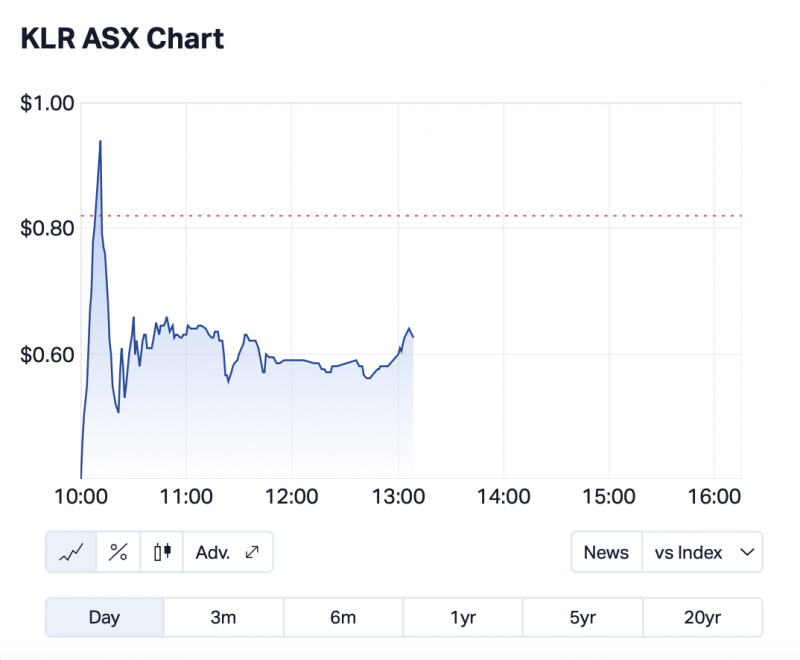Switch to percentage view icon

click(118, 552)
